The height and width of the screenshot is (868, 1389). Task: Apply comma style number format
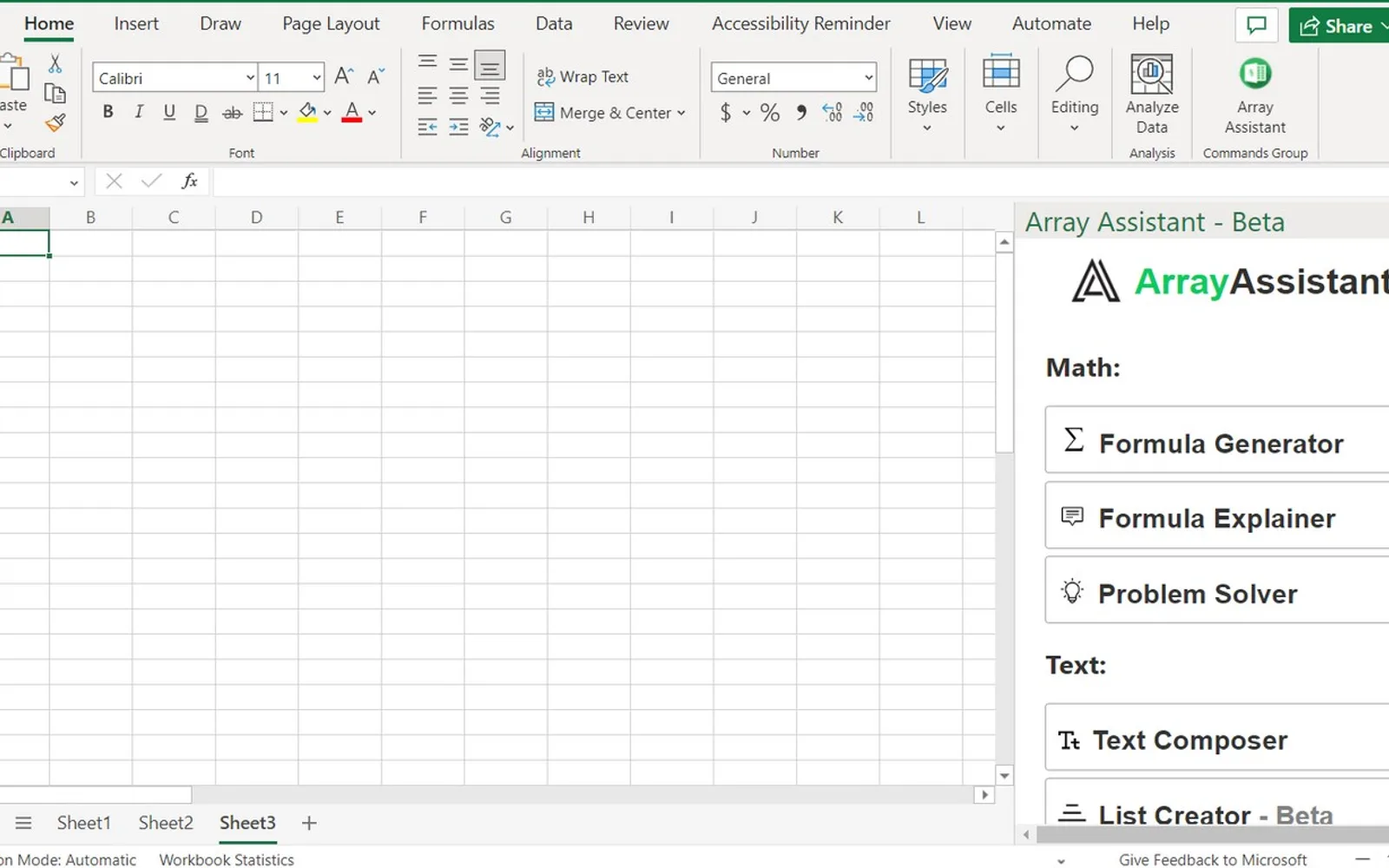(x=801, y=113)
